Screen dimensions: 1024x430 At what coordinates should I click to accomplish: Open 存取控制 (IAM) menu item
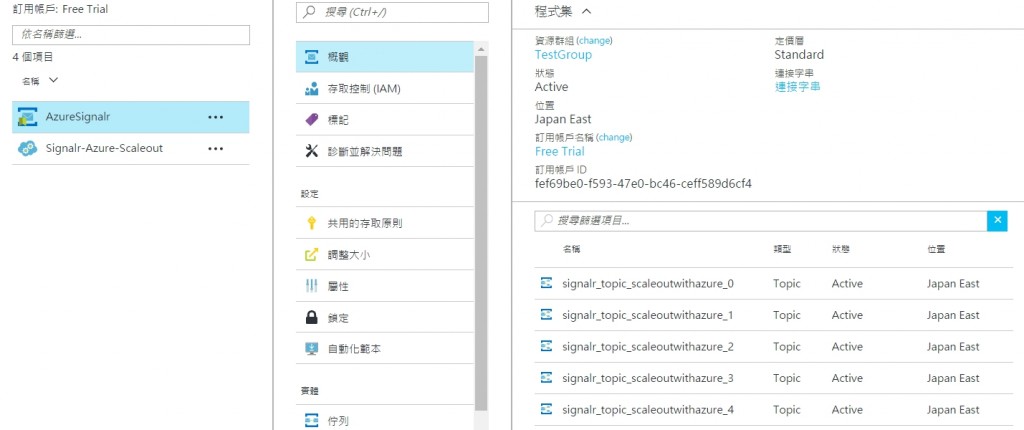(x=384, y=88)
